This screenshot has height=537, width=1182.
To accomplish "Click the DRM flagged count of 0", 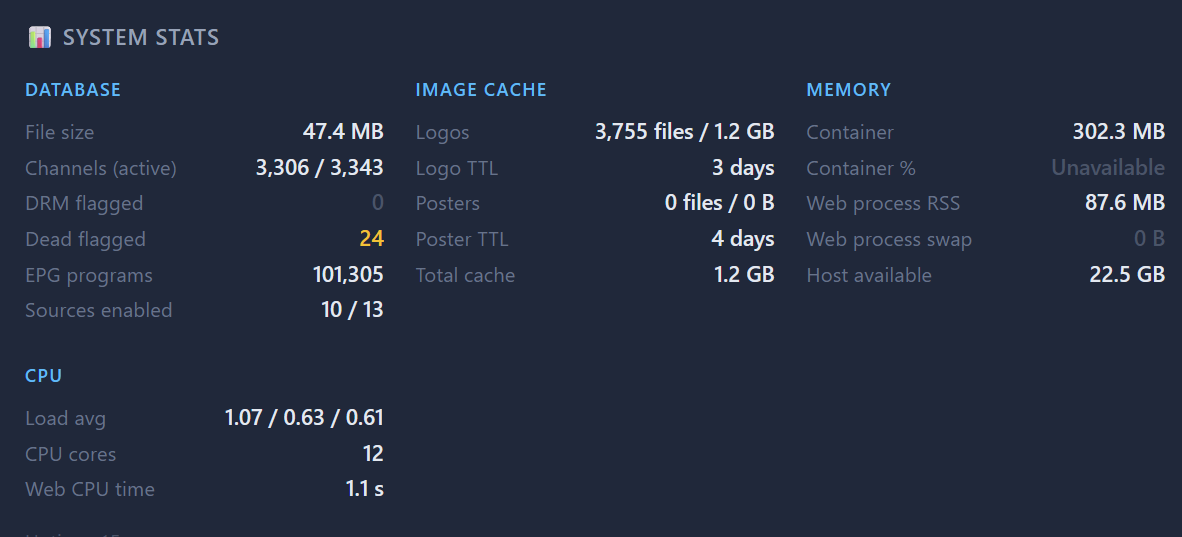I will (377, 203).
